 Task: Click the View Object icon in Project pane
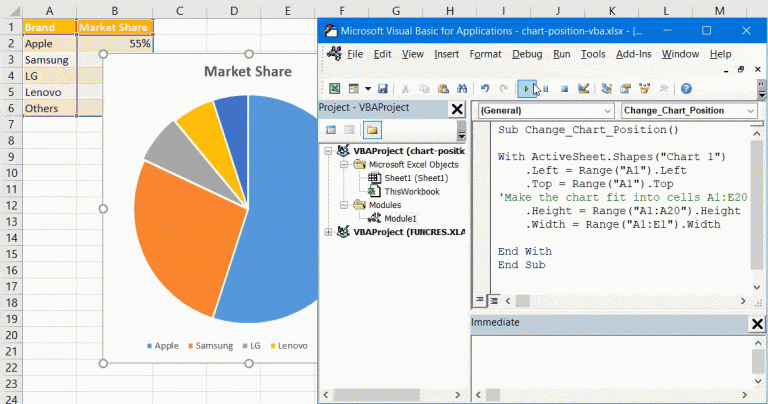349,130
